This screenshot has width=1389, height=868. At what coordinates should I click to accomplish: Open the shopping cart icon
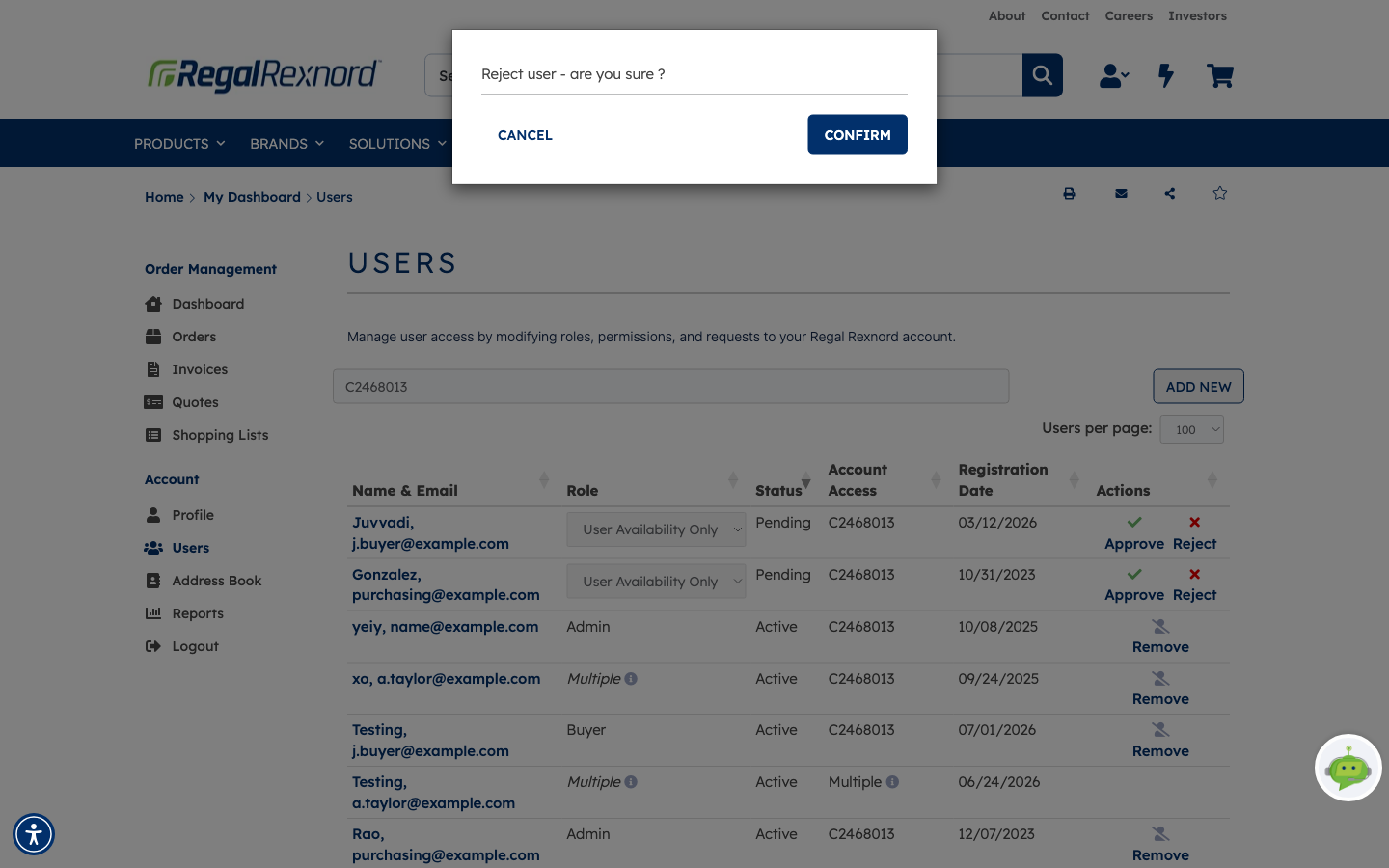[1219, 75]
